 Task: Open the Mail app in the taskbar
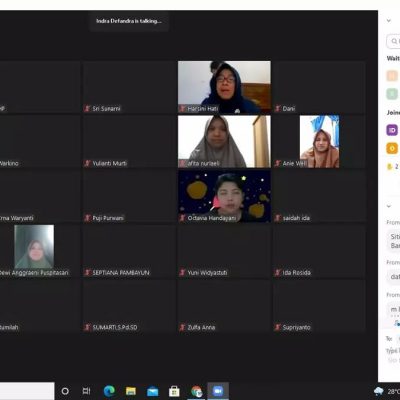coord(152,391)
